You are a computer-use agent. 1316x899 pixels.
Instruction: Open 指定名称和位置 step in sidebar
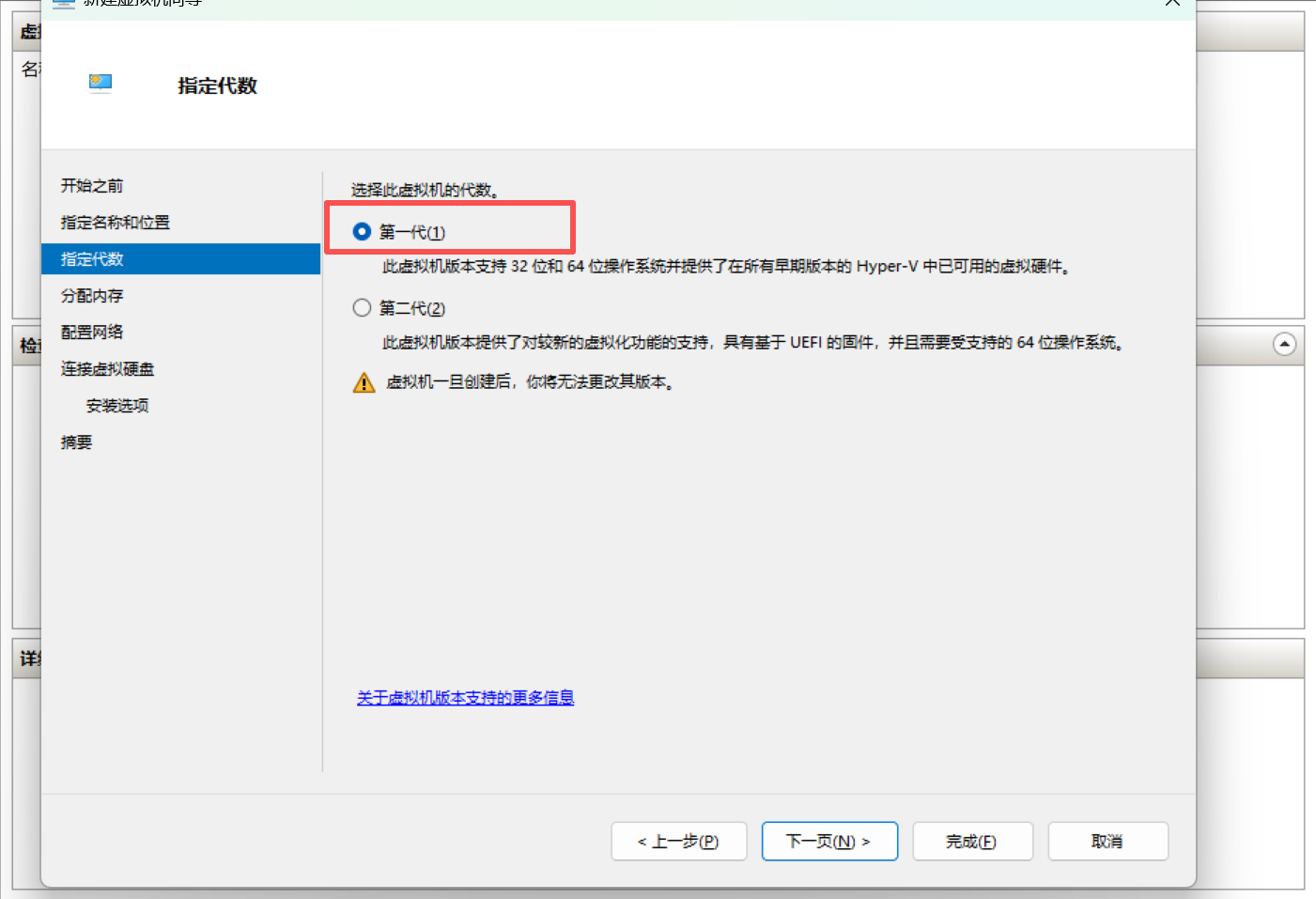[115, 223]
